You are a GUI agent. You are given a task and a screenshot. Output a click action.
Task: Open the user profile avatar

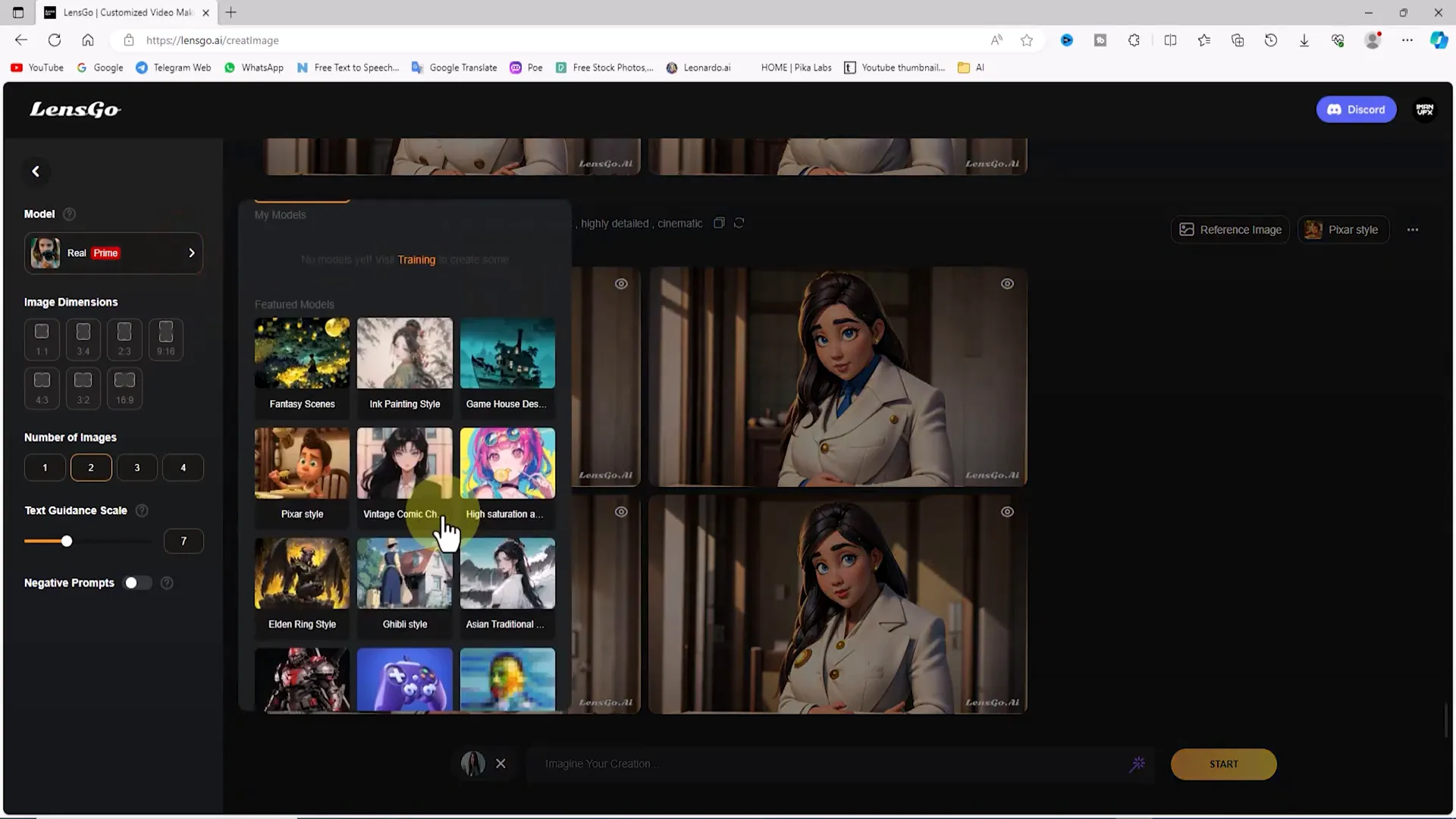coord(1424,109)
